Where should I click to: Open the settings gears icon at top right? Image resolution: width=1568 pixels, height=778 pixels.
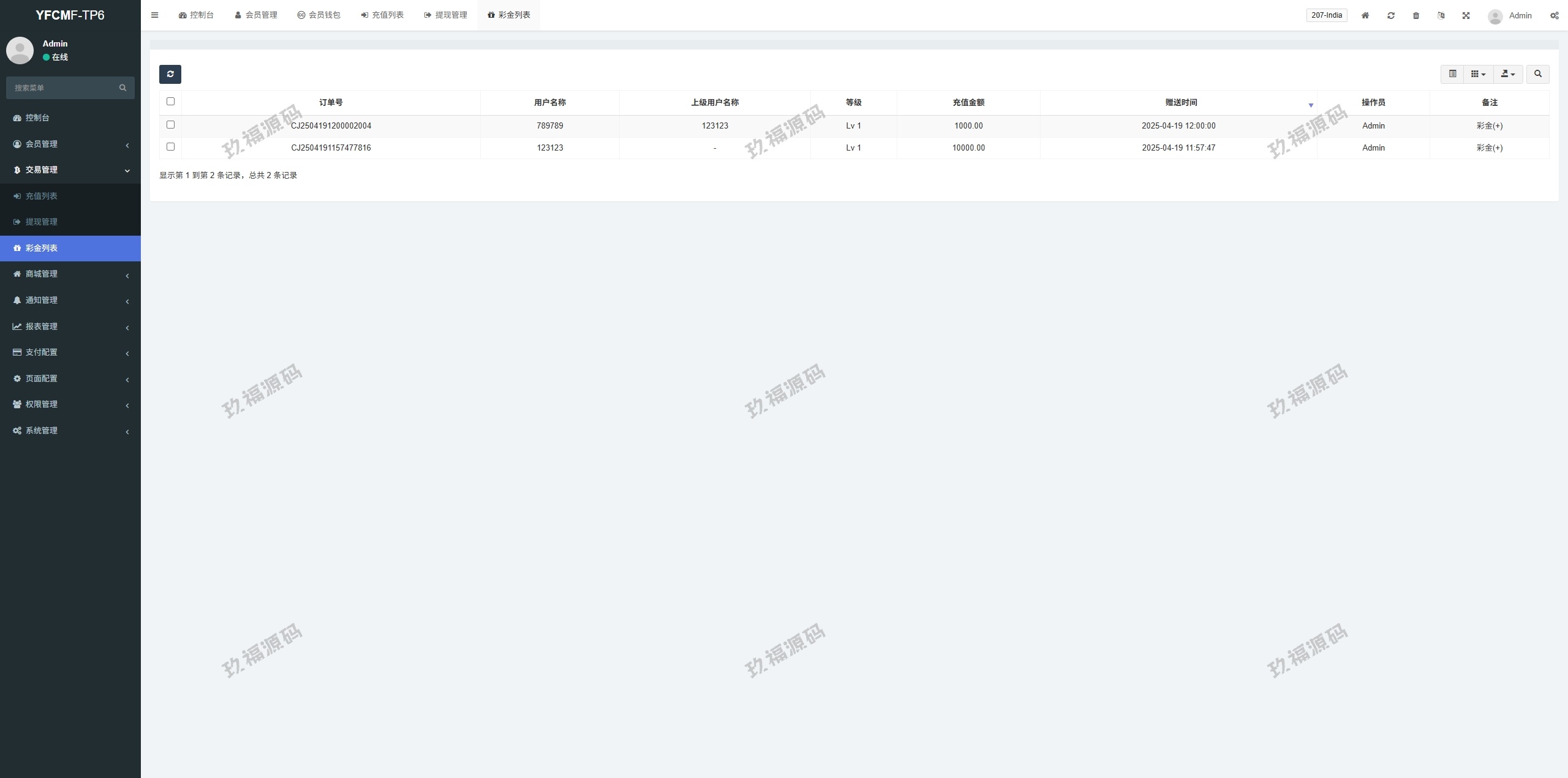click(1554, 15)
